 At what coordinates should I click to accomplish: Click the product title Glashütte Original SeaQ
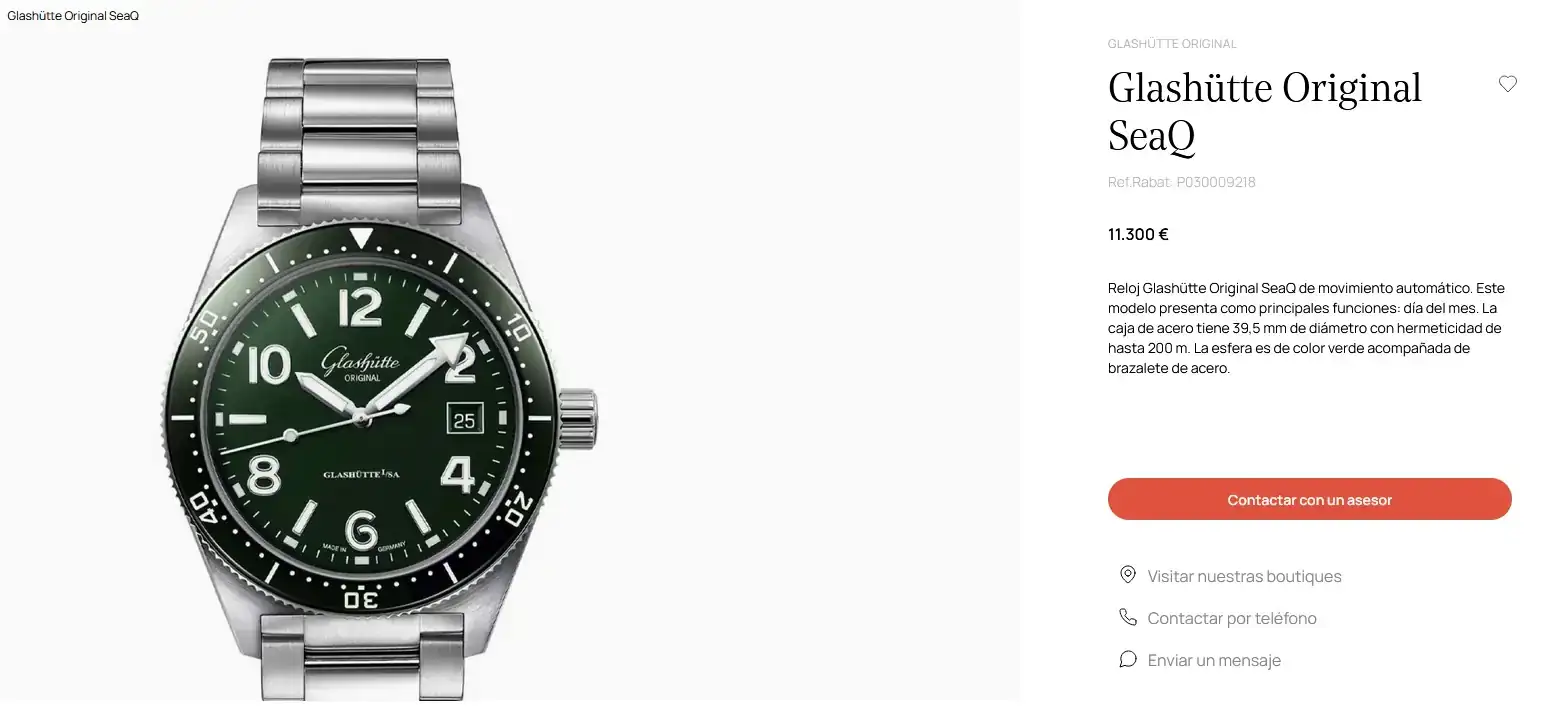[1264, 111]
